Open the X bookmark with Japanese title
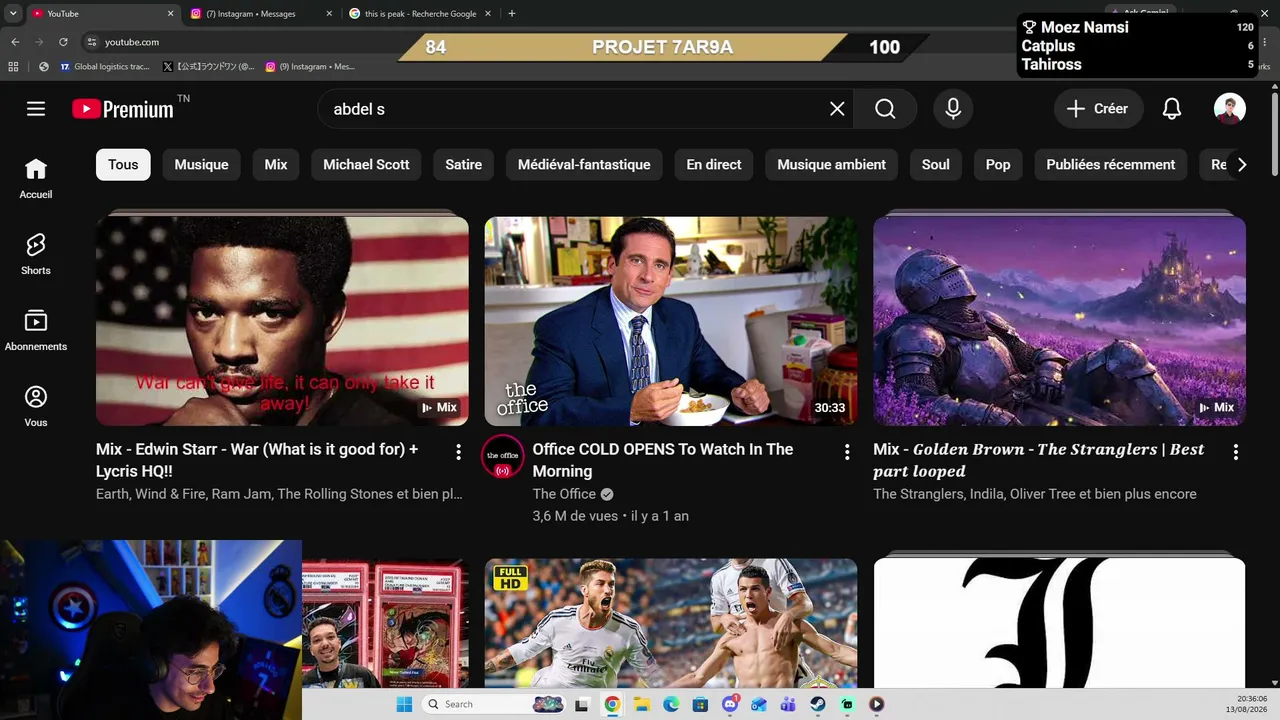1280x720 pixels. click(209, 67)
